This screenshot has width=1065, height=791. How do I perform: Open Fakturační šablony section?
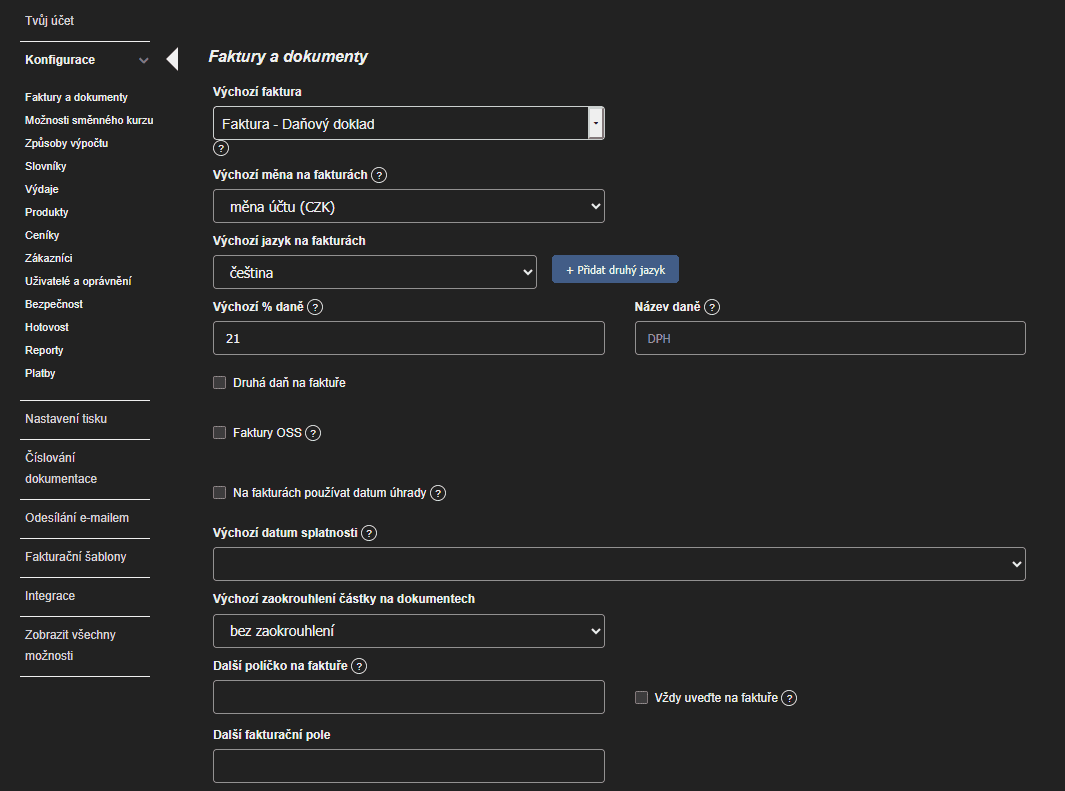click(75, 557)
